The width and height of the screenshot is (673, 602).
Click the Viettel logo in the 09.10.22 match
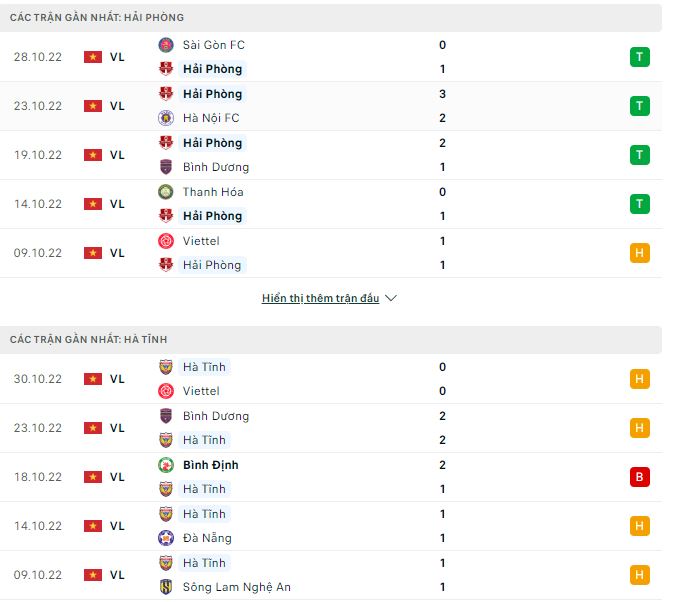click(166, 241)
